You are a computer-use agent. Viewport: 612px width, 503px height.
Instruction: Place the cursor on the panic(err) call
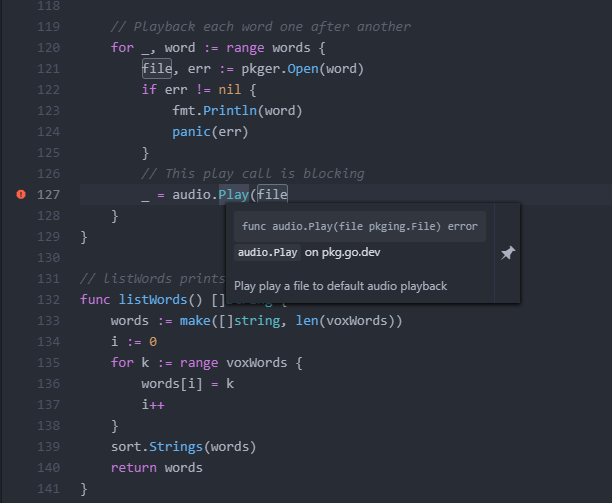(210, 131)
